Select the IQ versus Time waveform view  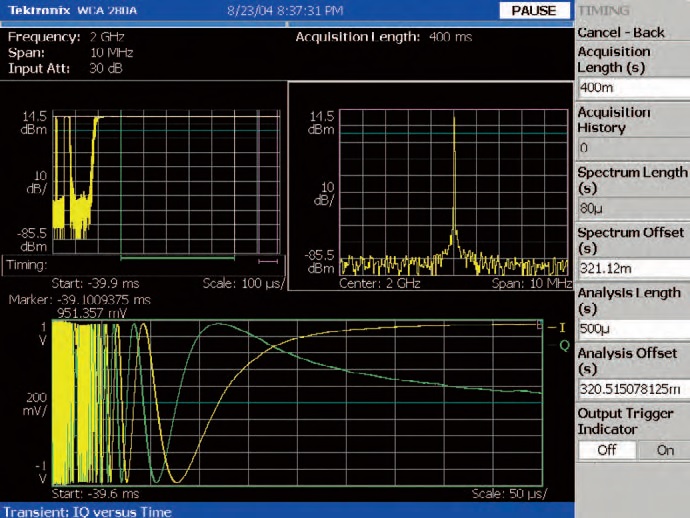[x=296, y=403]
